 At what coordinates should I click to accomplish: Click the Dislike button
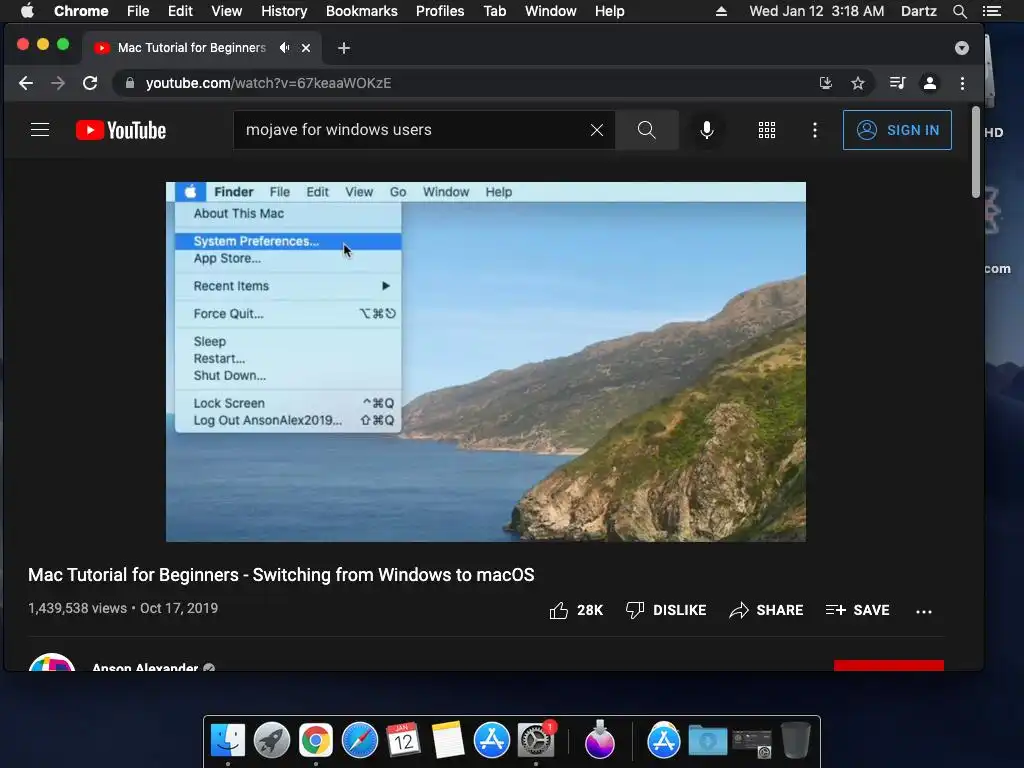(x=665, y=610)
